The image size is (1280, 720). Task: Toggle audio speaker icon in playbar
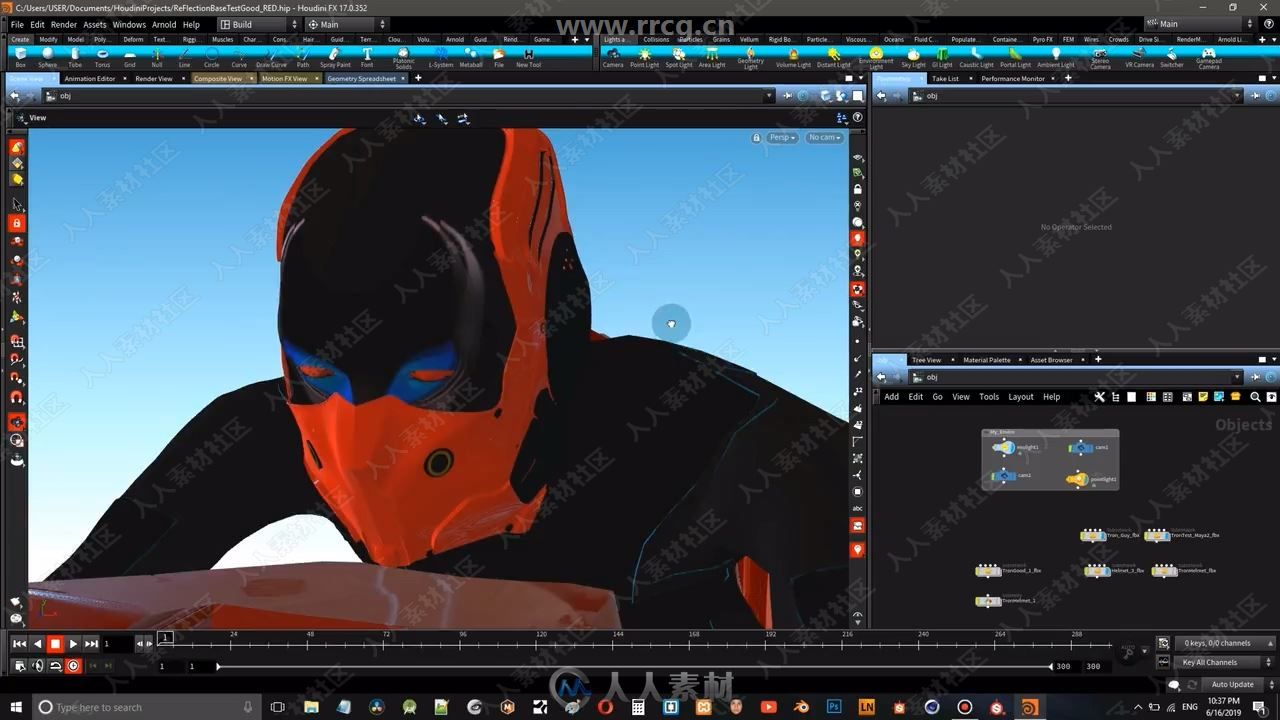point(38,665)
